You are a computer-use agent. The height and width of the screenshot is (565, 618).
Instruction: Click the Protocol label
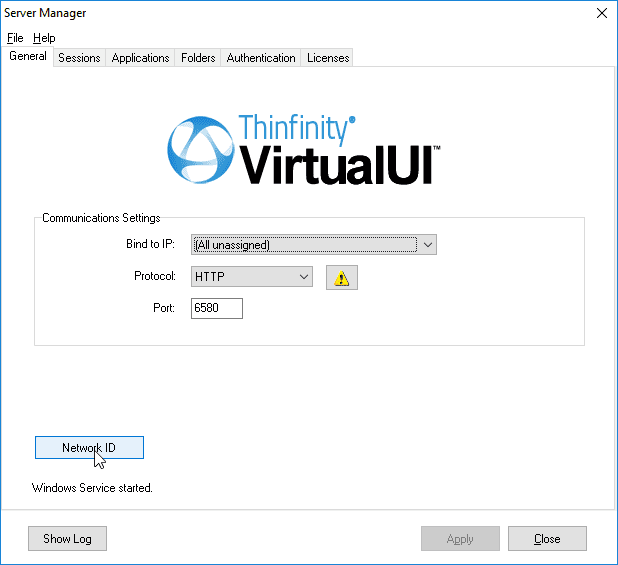155,276
